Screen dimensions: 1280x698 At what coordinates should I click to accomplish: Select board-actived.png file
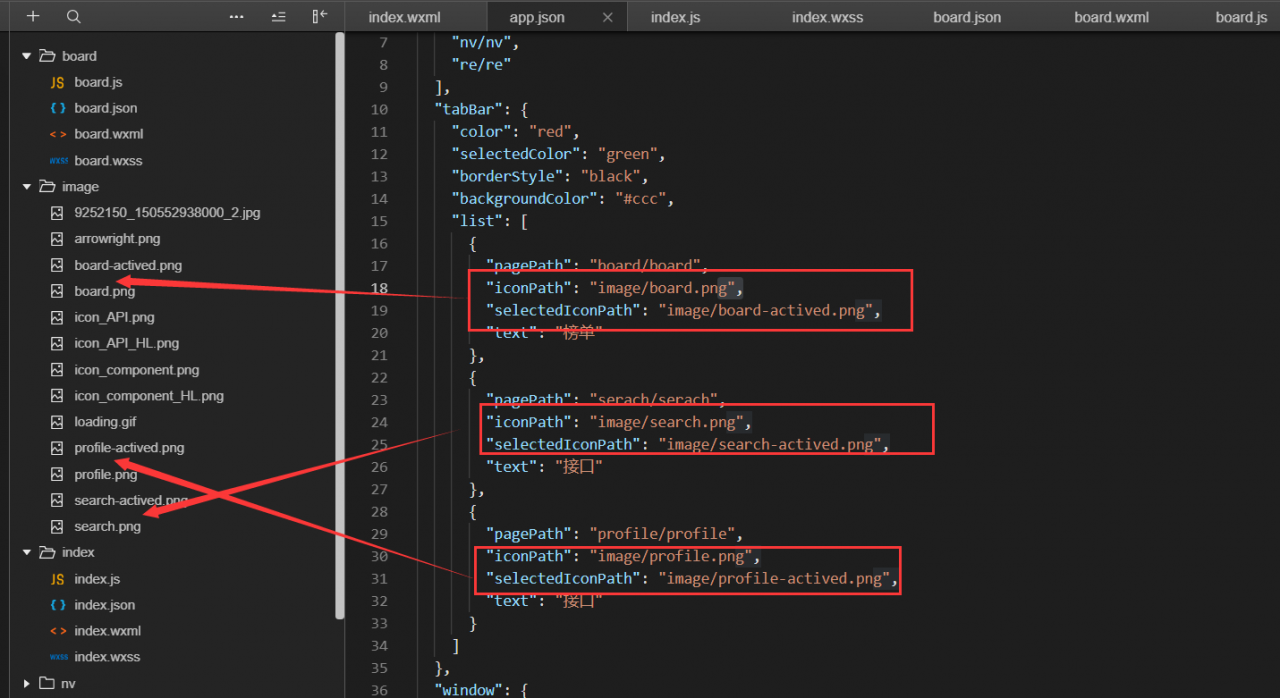pos(128,265)
